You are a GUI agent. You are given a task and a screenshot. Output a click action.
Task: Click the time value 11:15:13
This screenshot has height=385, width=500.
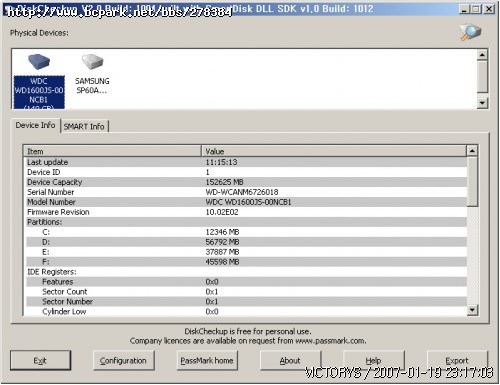point(221,162)
